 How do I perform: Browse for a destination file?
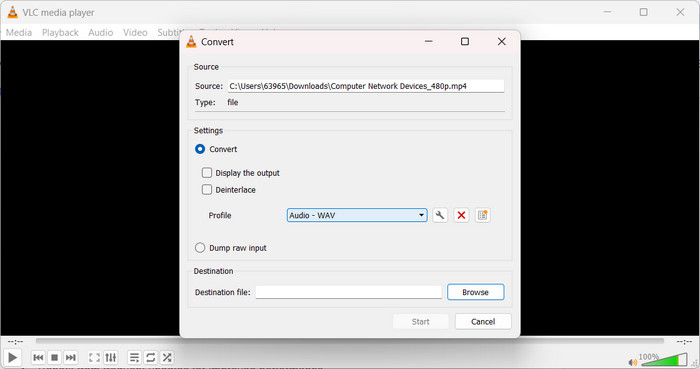coord(475,292)
